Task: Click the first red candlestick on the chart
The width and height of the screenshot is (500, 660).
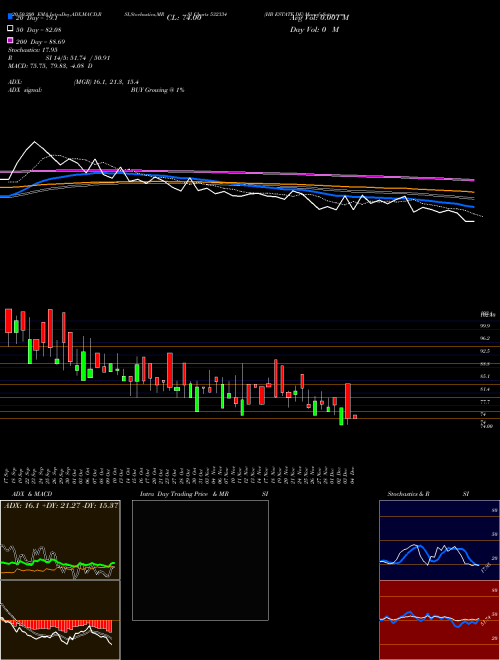Action: 8,321
